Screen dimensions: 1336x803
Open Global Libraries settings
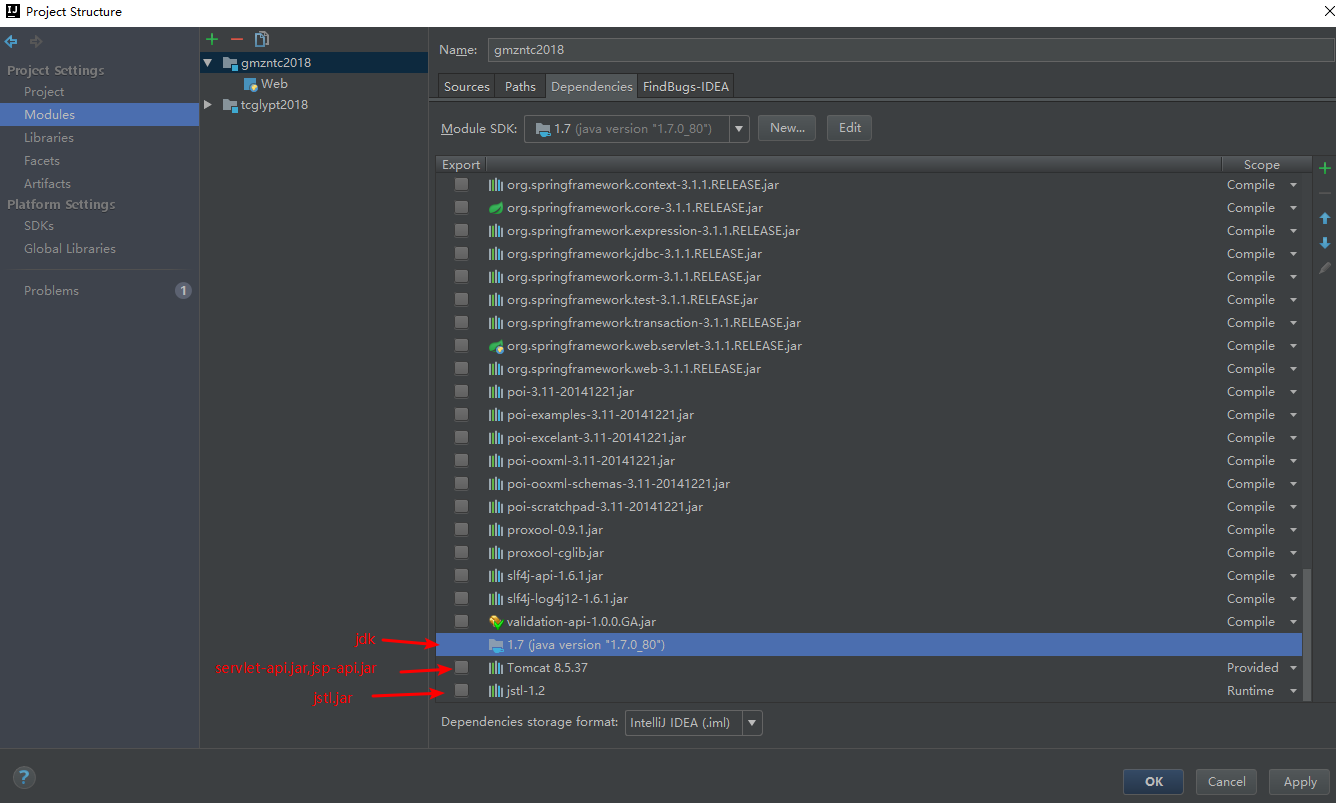pyautogui.click(x=70, y=249)
